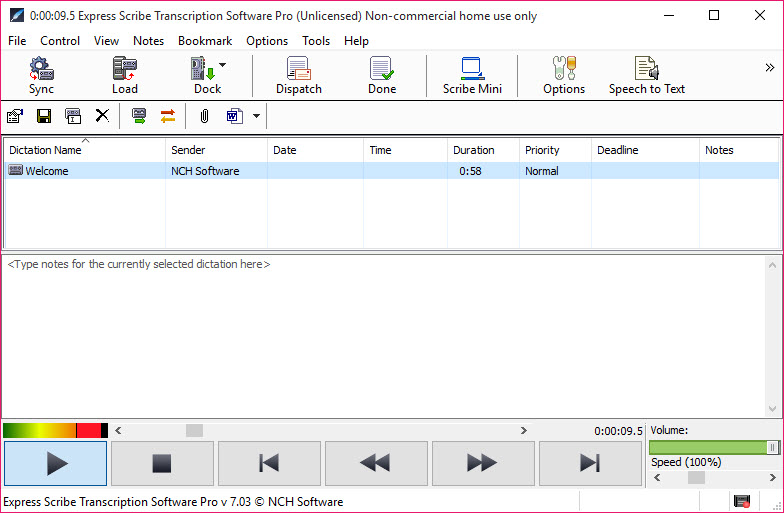The height and width of the screenshot is (513, 784).
Task: Sort by Time column header
Action: [405, 150]
